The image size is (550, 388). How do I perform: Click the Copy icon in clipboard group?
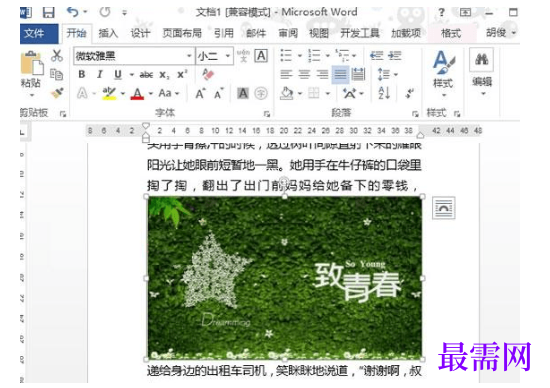pos(56,74)
